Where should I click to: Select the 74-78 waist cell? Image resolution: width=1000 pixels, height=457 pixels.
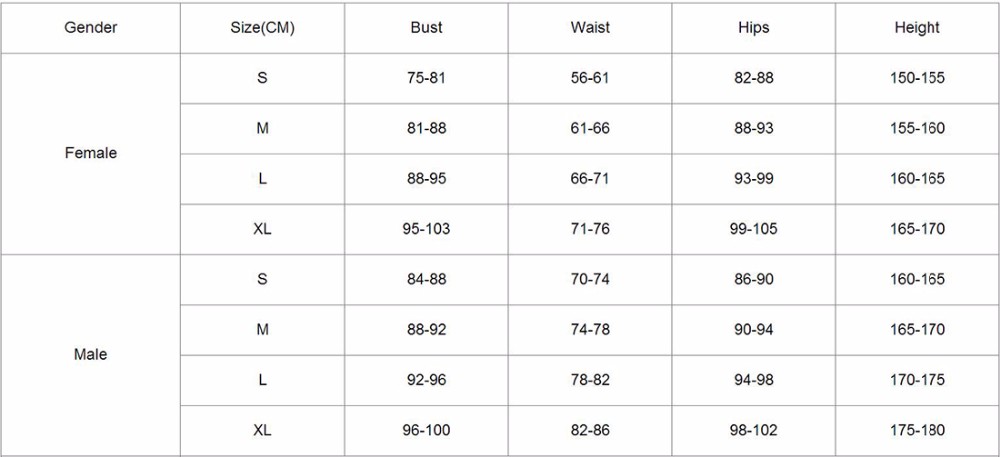click(x=590, y=330)
